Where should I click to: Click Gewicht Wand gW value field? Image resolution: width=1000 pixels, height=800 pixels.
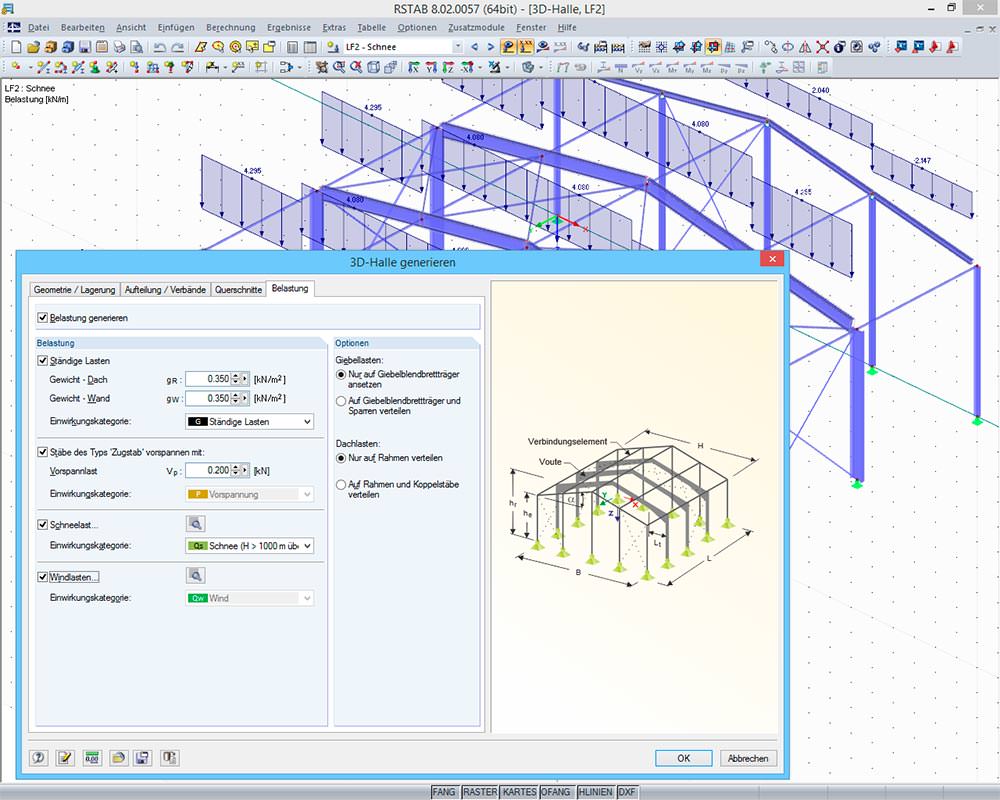tap(208, 398)
